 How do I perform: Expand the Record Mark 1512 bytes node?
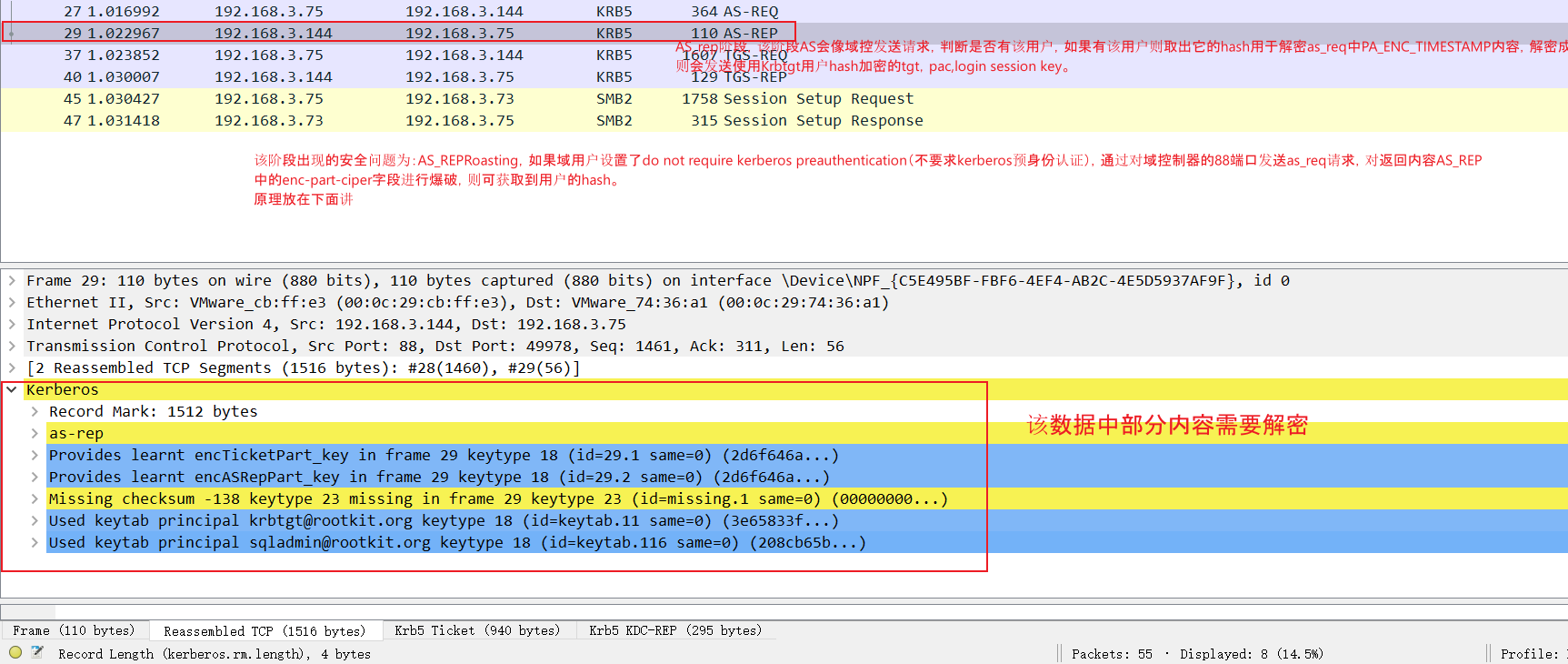click(35, 411)
